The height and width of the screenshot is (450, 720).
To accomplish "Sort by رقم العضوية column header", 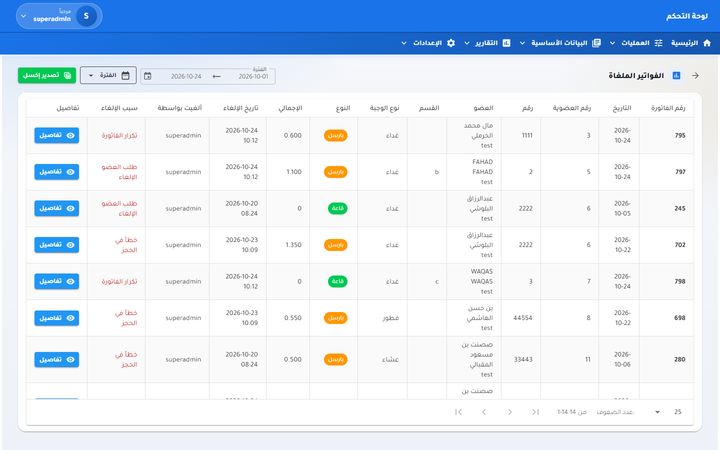I will click(x=572, y=108).
